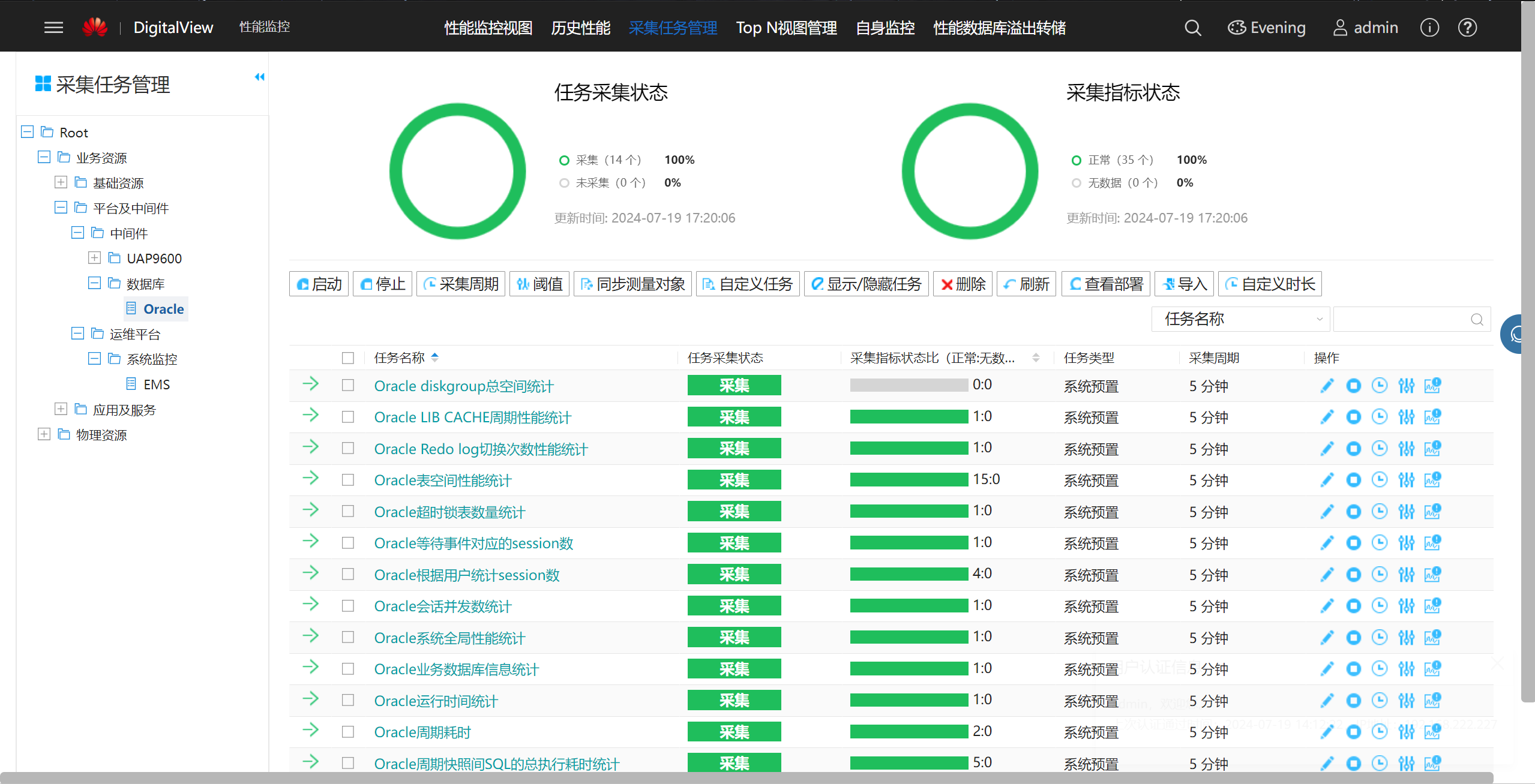Click the search magnifier in top bar
Screen dimensions: 1535x784
point(1193,28)
